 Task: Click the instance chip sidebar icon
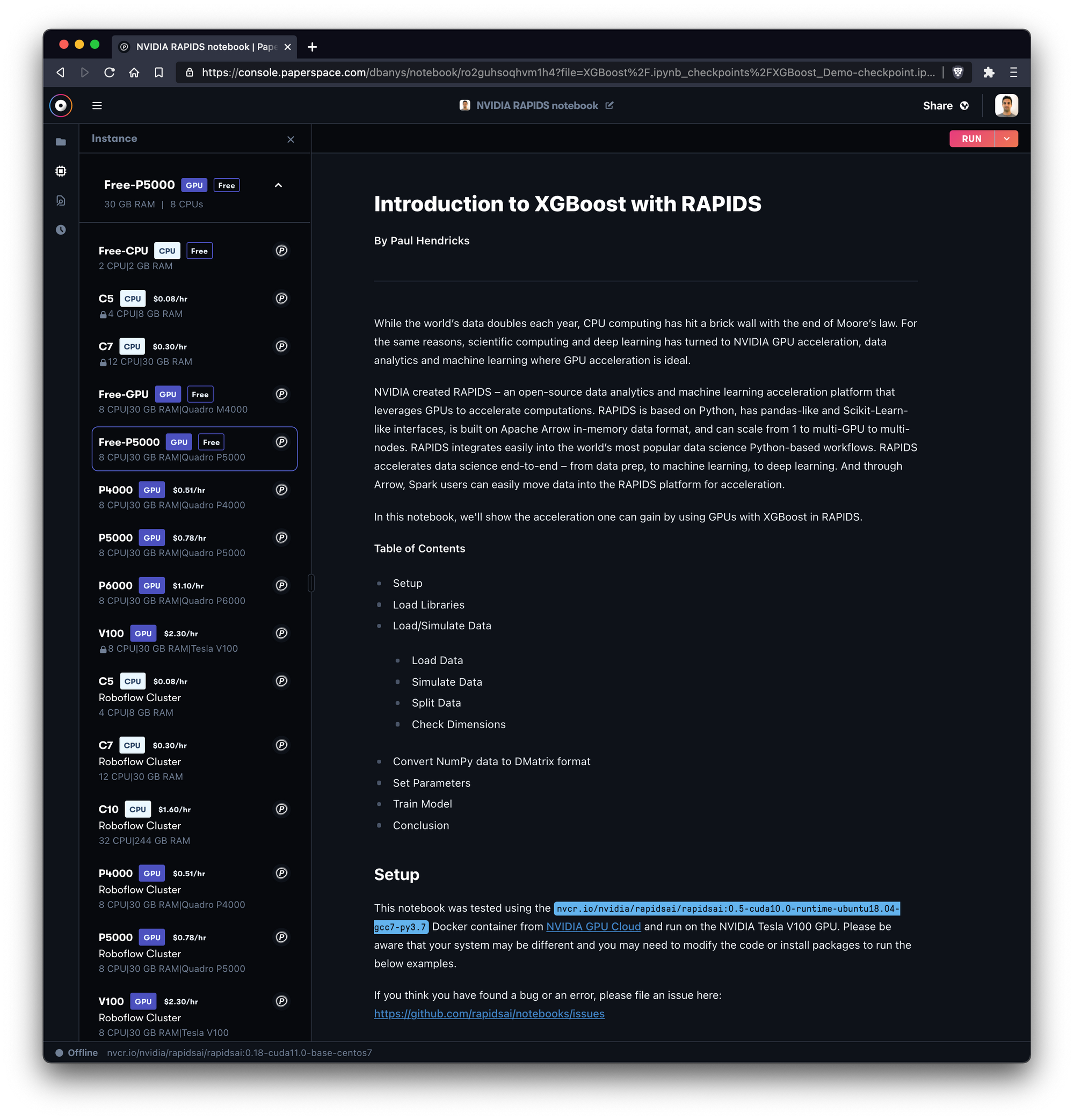61,171
